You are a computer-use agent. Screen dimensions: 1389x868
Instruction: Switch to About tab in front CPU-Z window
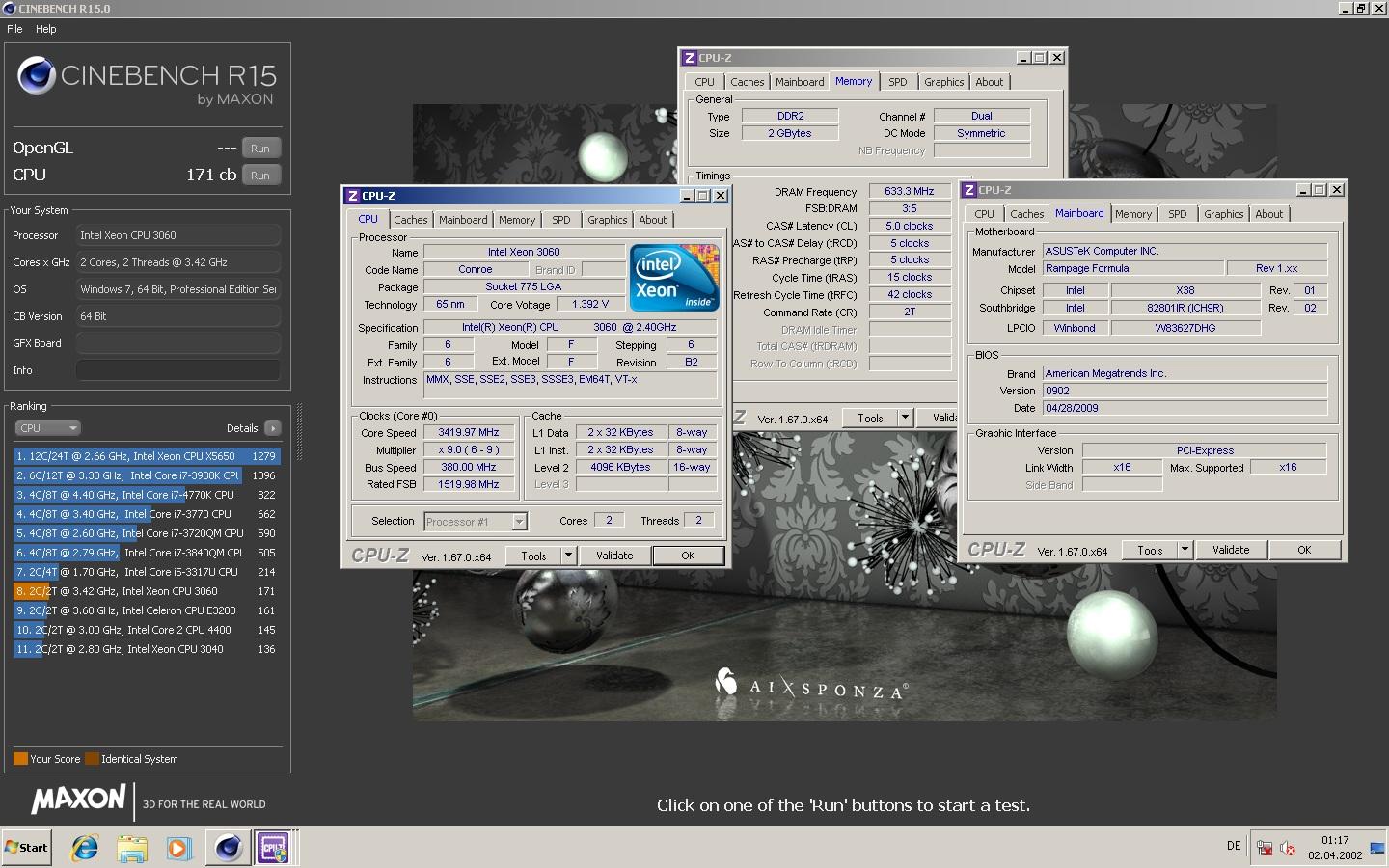click(x=653, y=220)
